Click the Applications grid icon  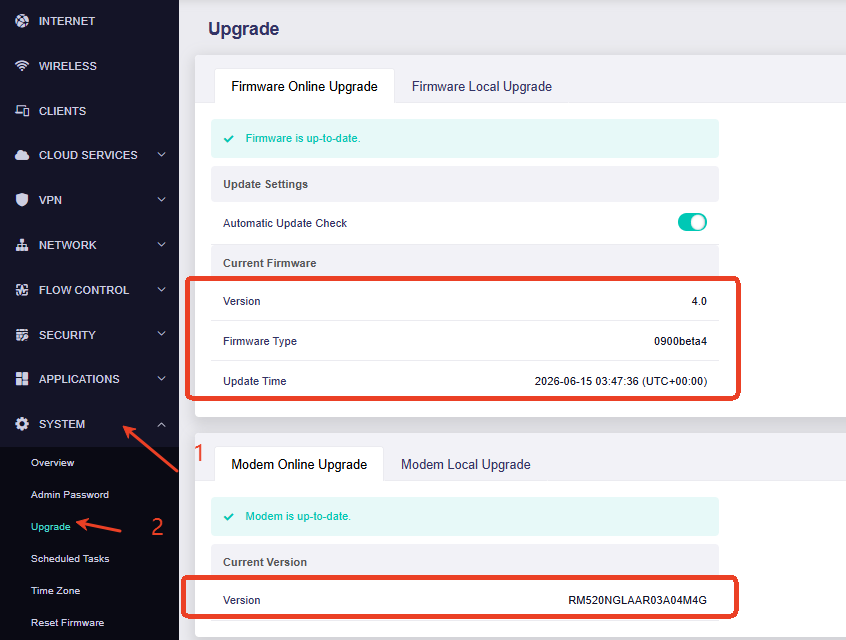(22, 379)
